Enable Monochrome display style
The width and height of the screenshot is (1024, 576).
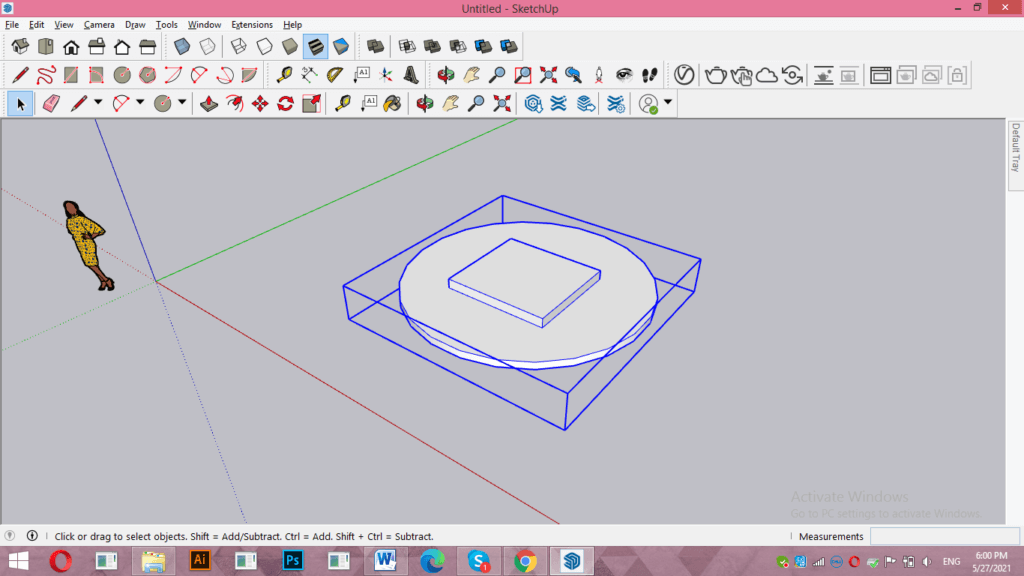tap(341, 46)
